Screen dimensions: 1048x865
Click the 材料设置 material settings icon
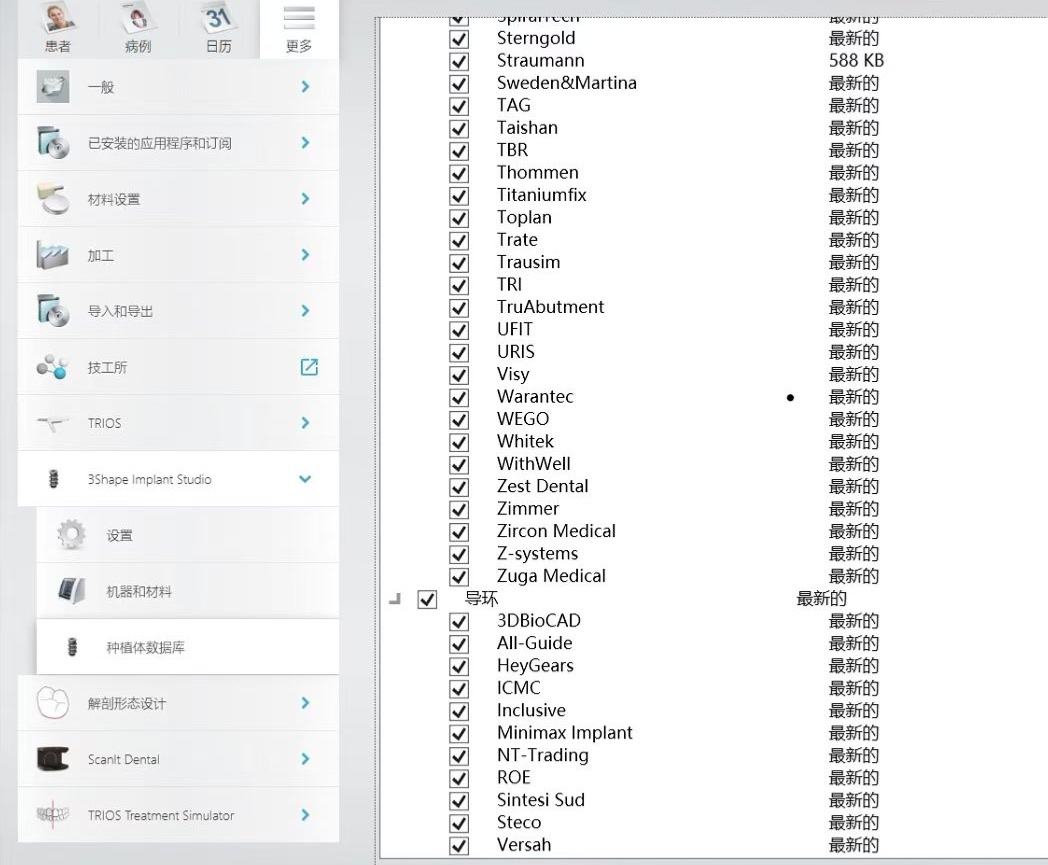[53, 199]
